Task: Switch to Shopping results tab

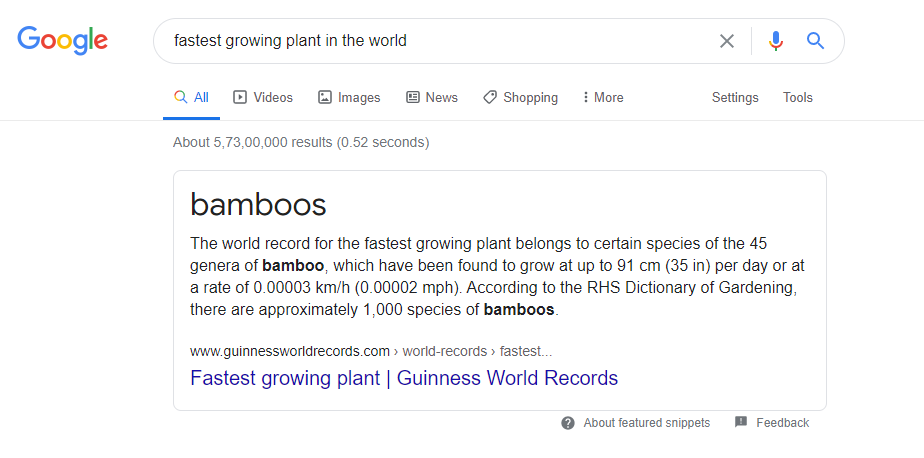Action: (x=520, y=98)
